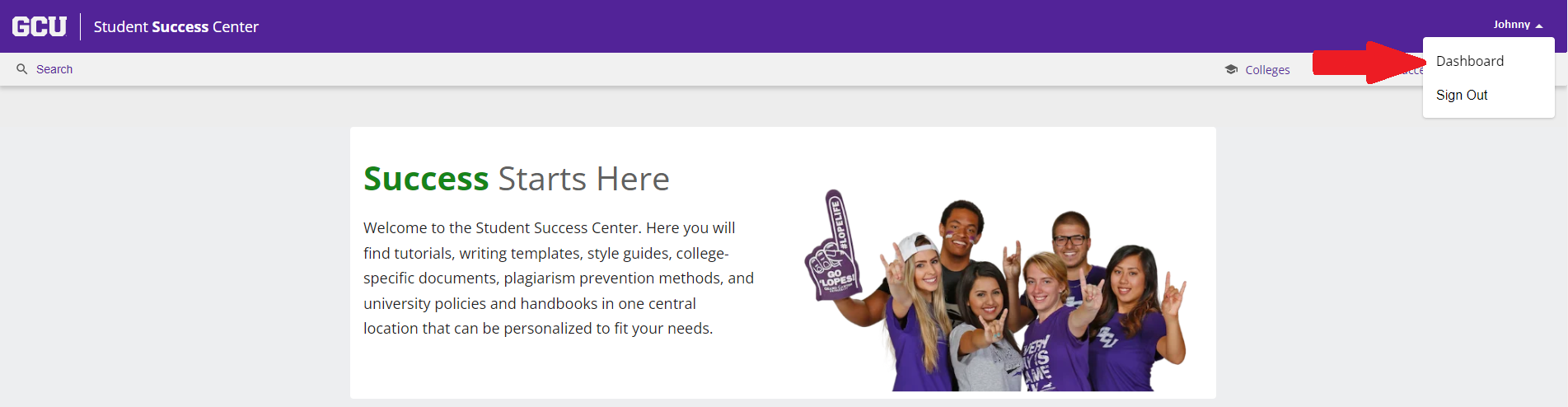
Task: Click the graduation cap Colleges icon
Action: click(x=1231, y=69)
